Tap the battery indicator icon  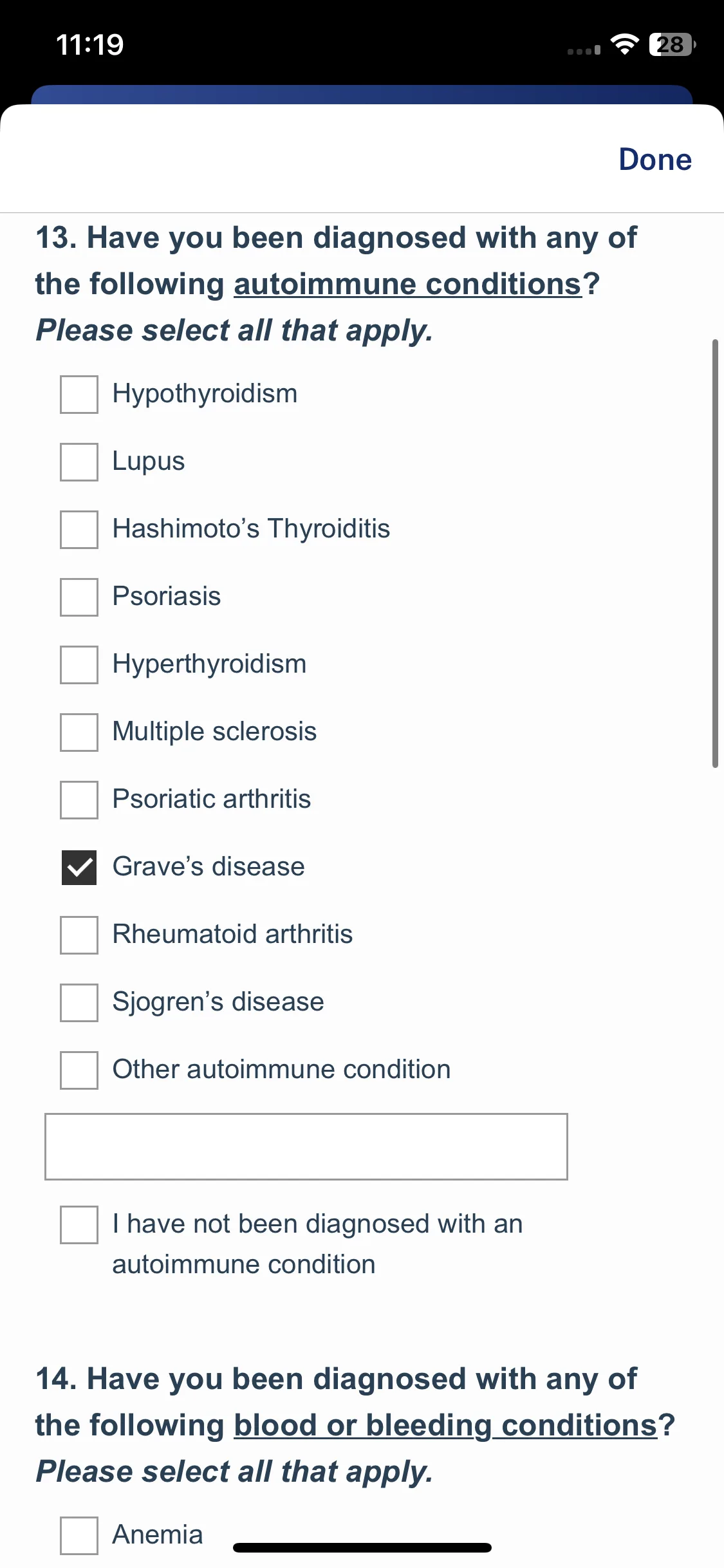tap(673, 44)
